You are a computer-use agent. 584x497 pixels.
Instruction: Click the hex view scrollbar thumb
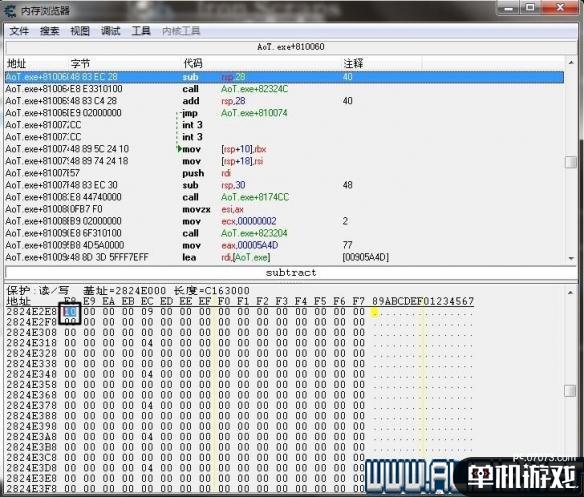click(570, 391)
